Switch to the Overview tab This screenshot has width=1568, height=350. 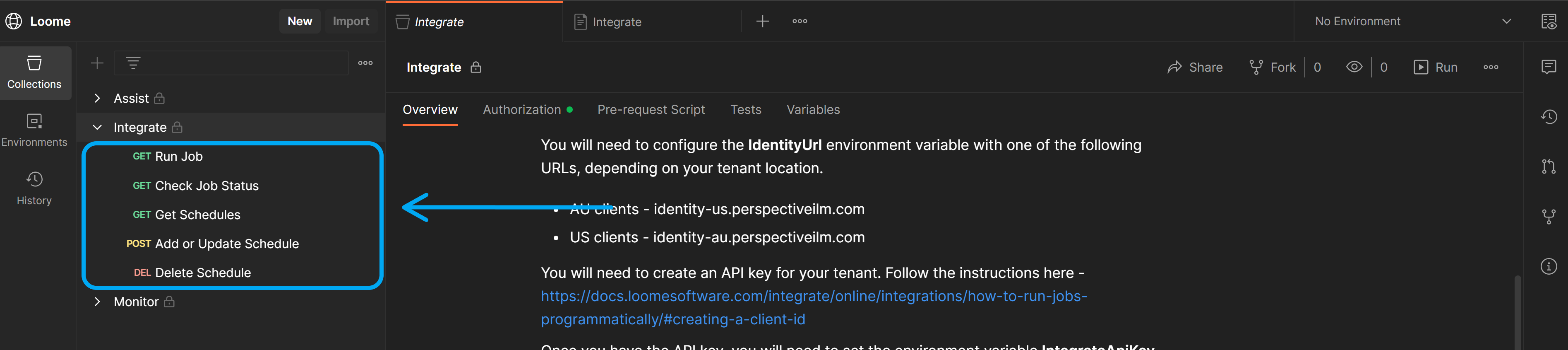430,110
